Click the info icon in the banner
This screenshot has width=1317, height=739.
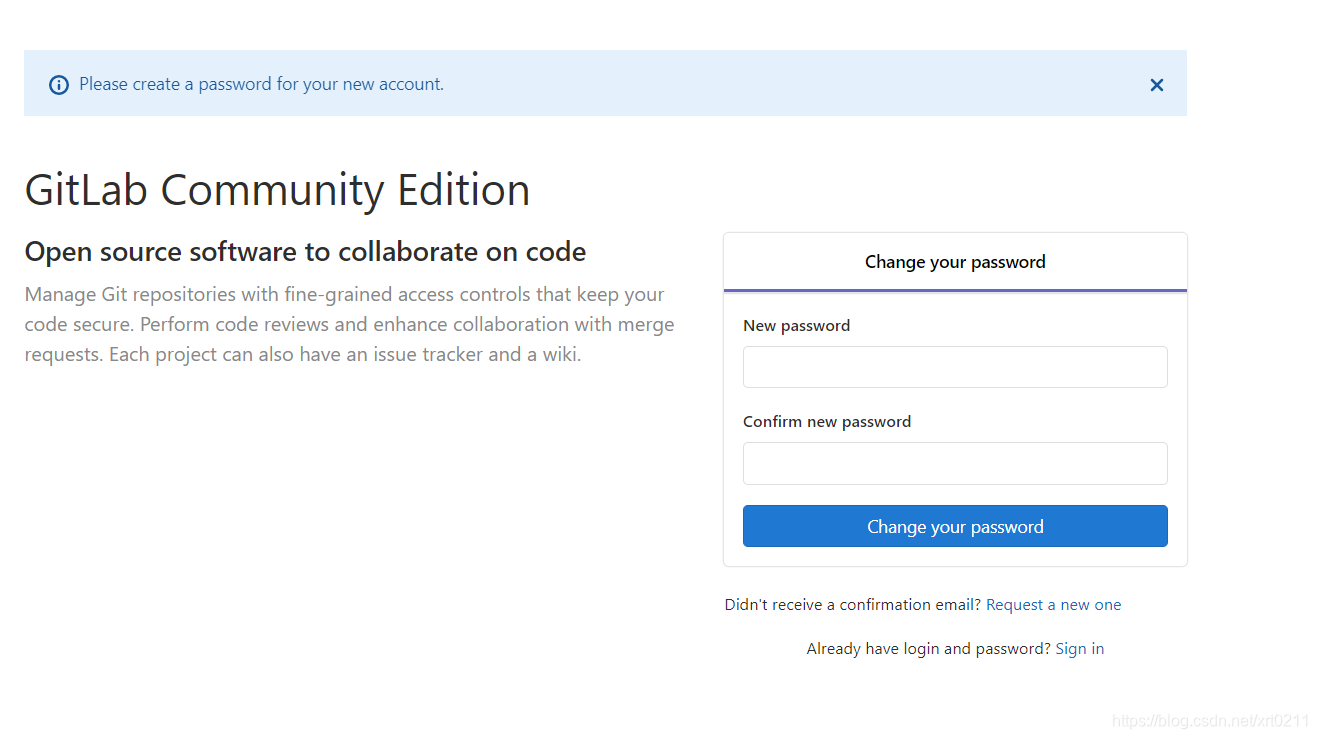59,85
